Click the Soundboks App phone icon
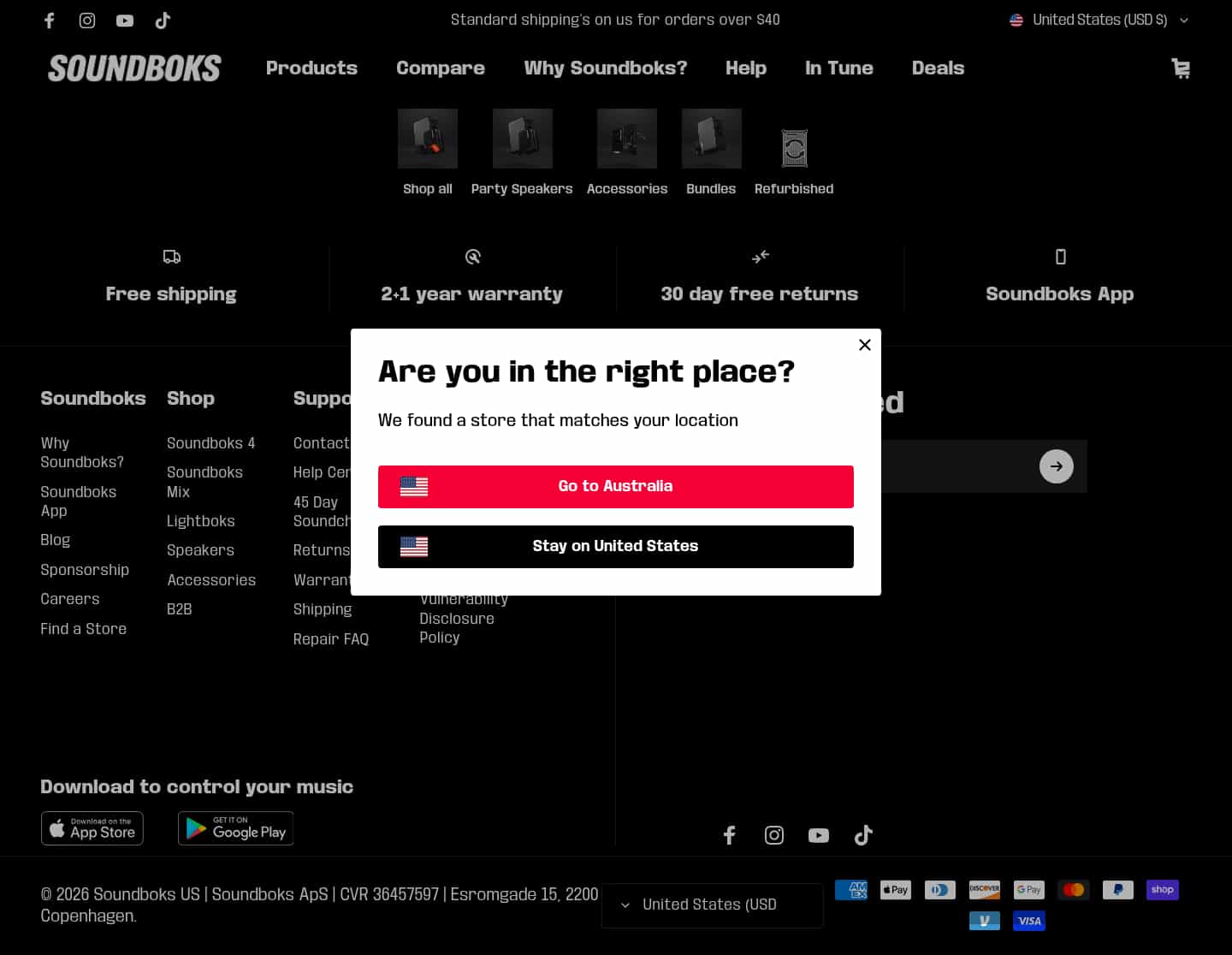This screenshot has width=1232, height=955. pyautogui.click(x=1061, y=257)
